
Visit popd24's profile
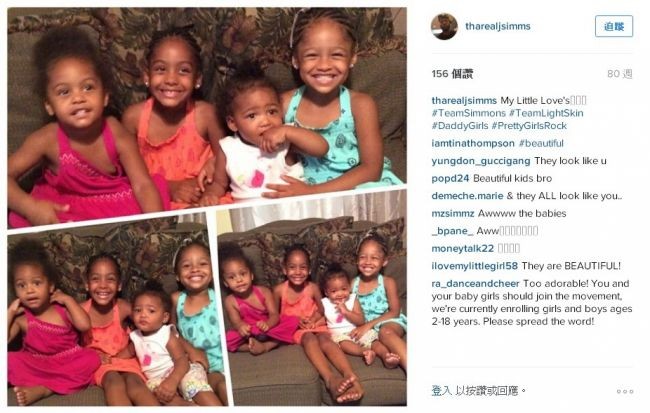point(450,179)
